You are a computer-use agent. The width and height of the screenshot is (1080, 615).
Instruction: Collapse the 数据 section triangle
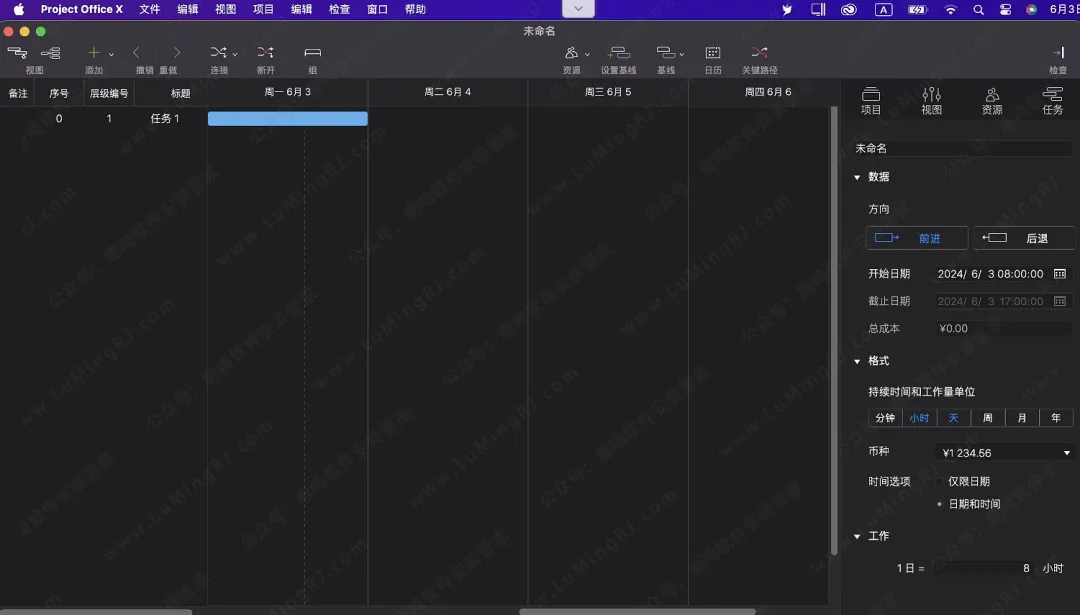(x=857, y=177)
